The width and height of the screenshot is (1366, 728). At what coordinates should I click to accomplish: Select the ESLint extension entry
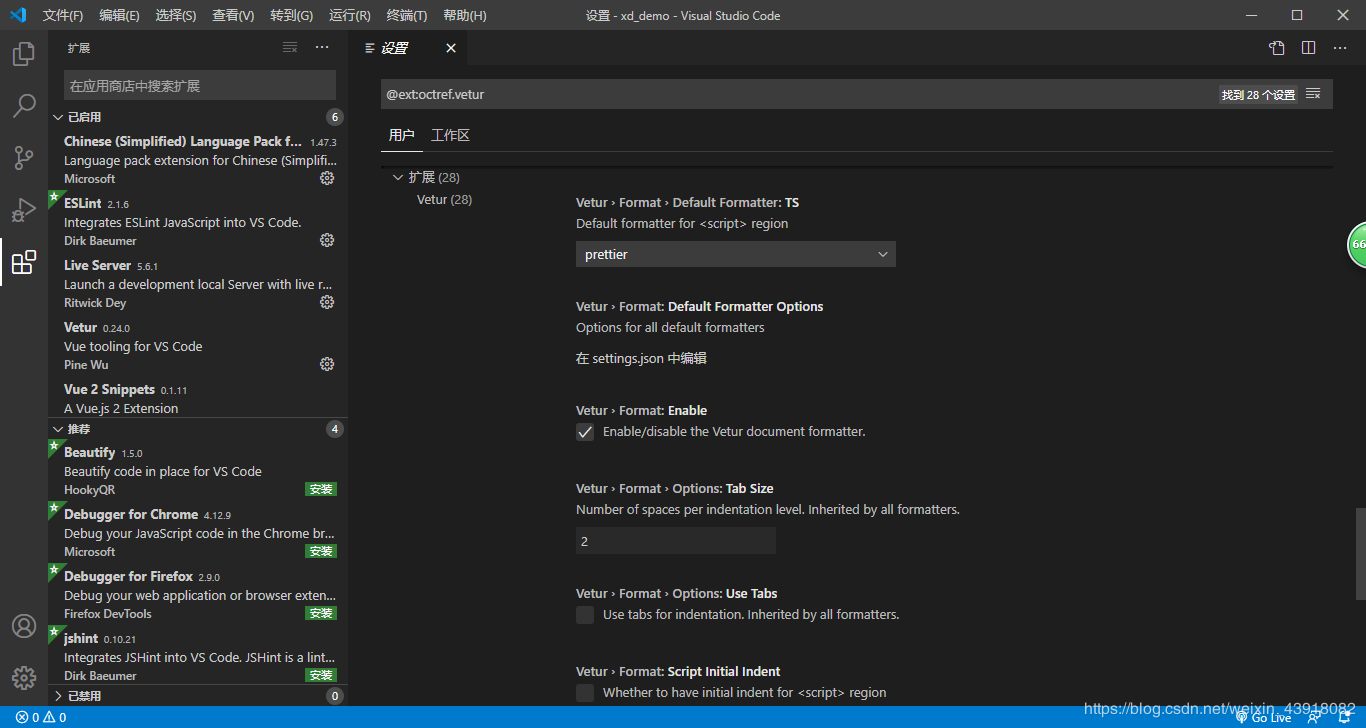pyautogui.click(x=198, y=222)
